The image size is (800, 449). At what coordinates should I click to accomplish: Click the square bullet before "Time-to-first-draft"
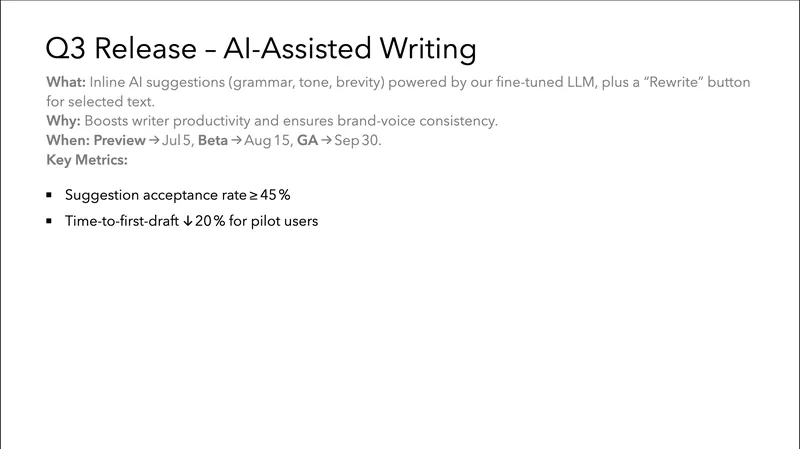50,221
